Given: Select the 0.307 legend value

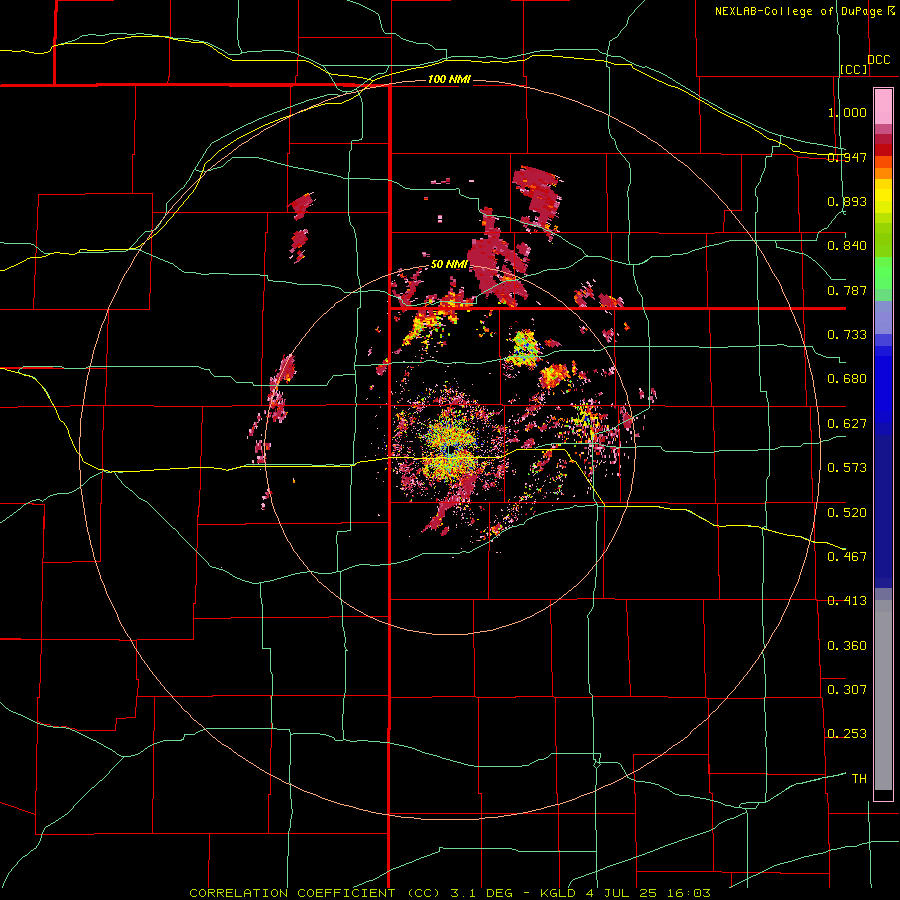Looking at the screenshot, I should point(847,690).
